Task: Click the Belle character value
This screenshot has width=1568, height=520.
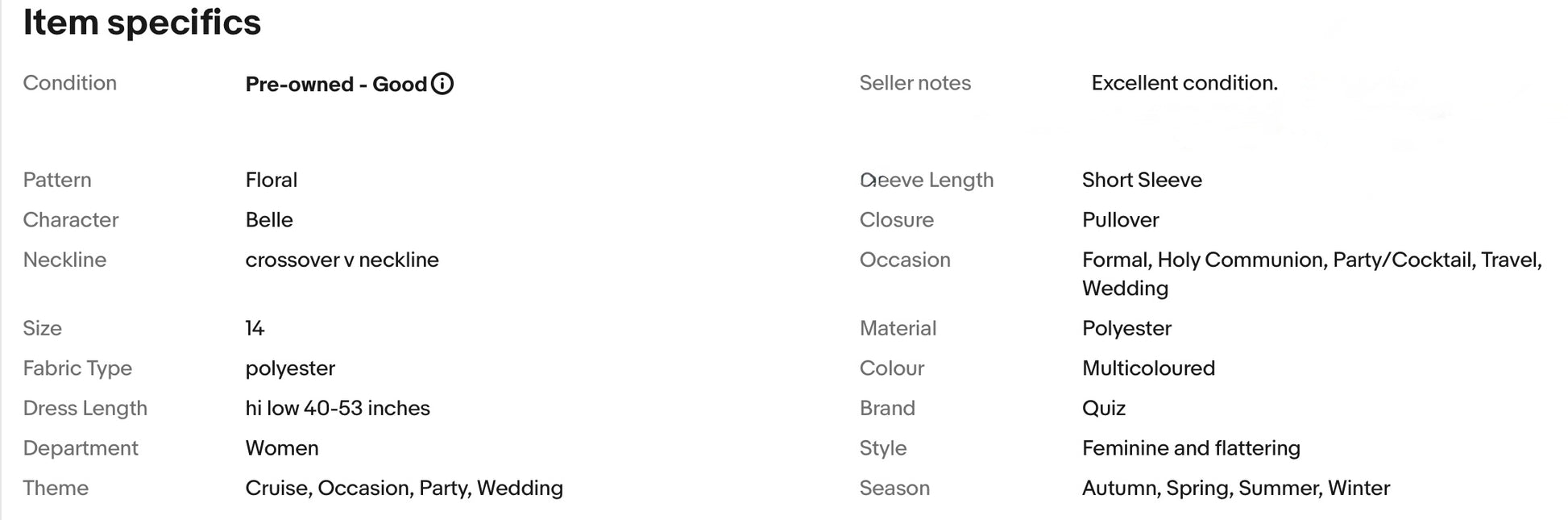Action: [x=269, y=220]
